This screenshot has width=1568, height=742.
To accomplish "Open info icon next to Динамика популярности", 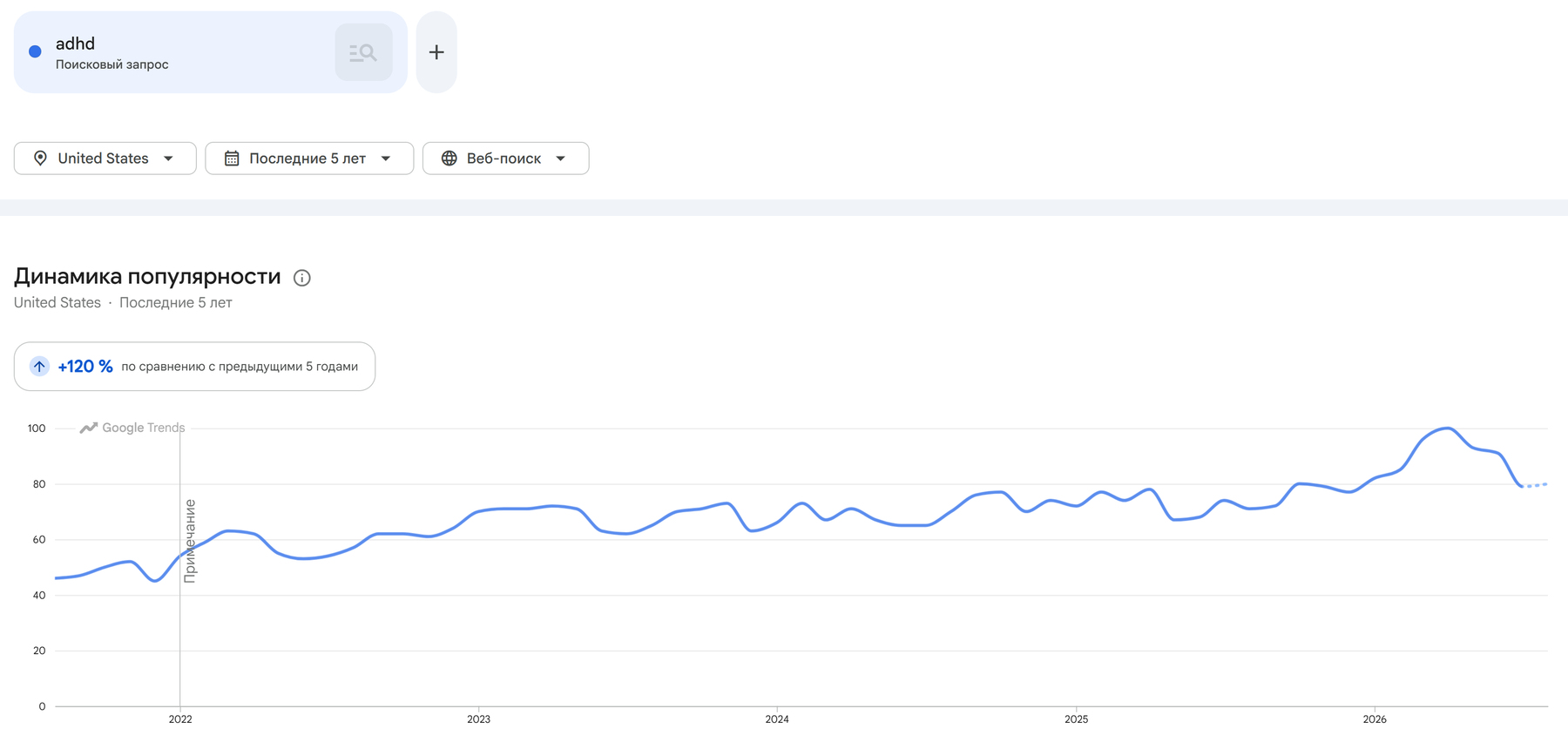I will point(302,278).
